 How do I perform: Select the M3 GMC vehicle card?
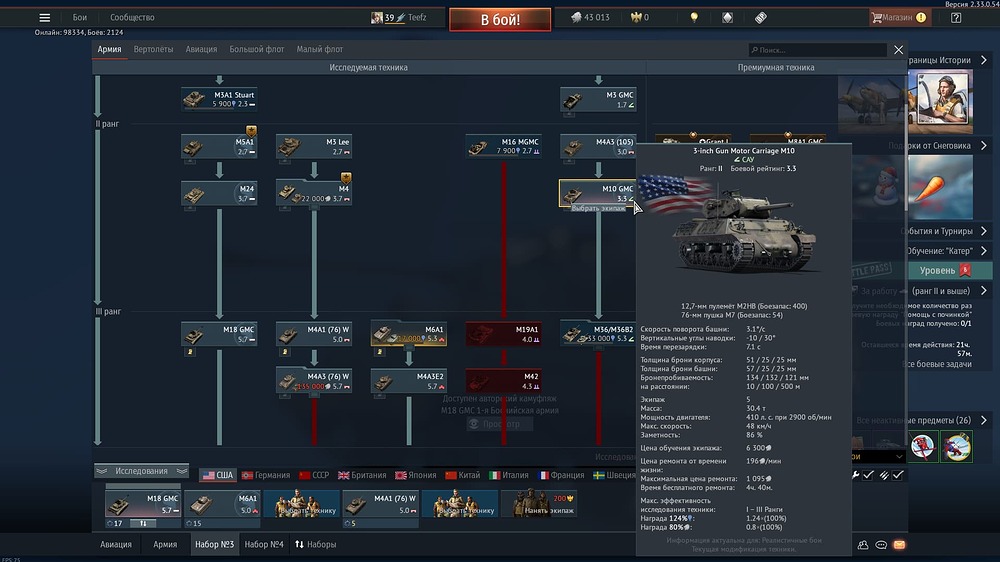(598, 100)
